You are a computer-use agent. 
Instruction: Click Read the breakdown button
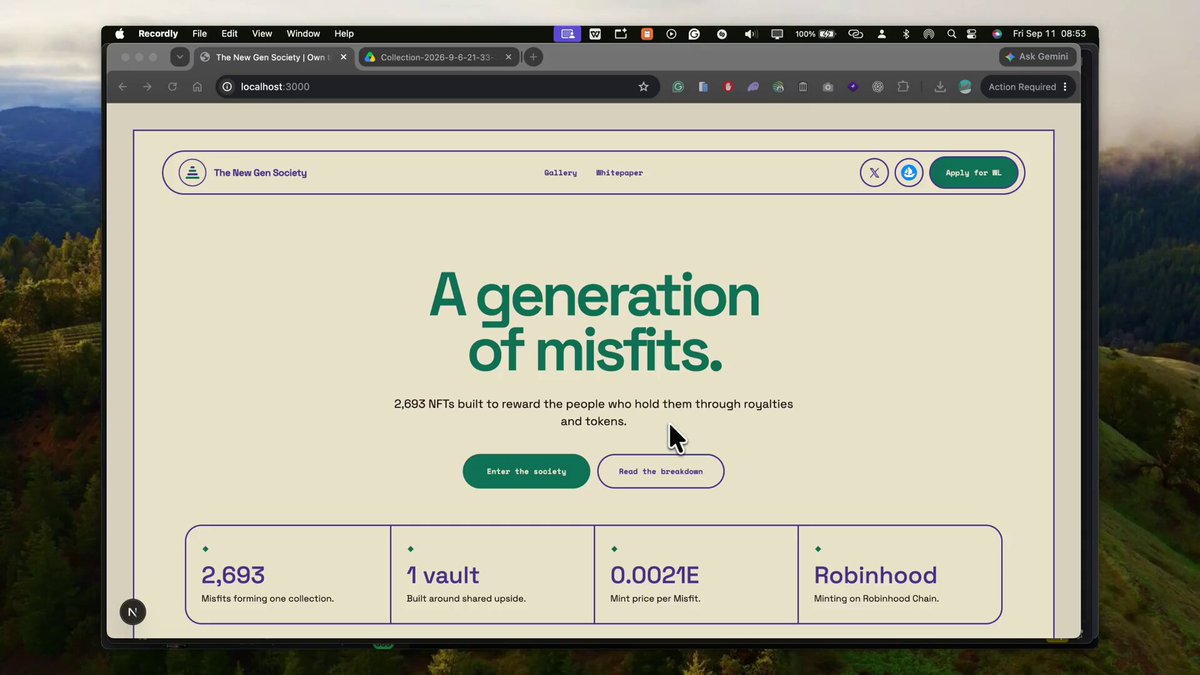[661, 471]
